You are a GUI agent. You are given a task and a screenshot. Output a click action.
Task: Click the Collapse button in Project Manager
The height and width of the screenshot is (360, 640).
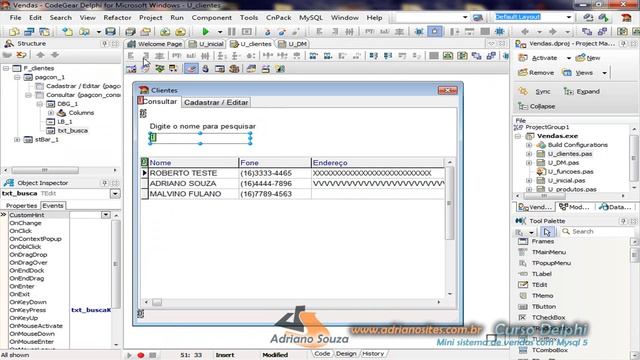(x=536, y=107)
